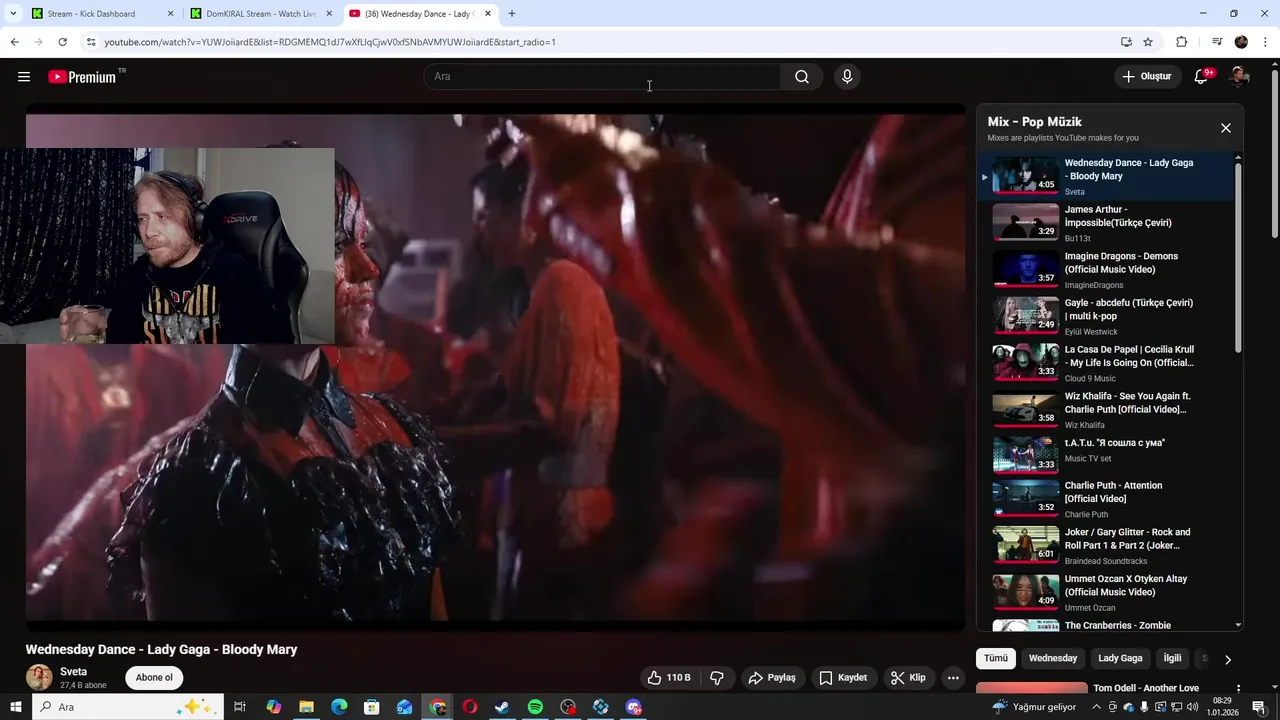Play James Arthur Impossible thumbnail

pos(1025,222)
